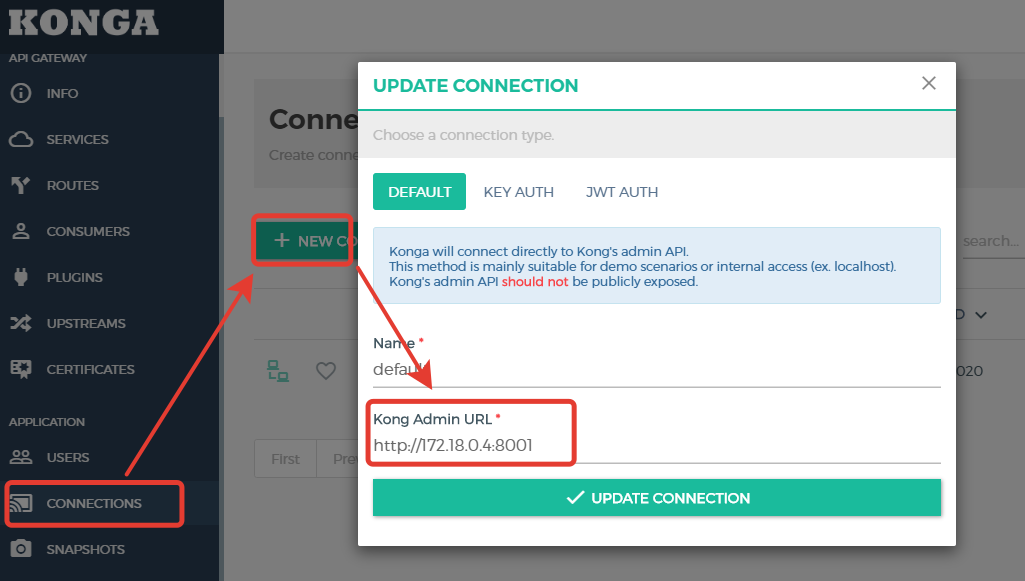Click the Plugins plug icon
The width and height of the screenshot is (1025, 581).
[21, 277]
